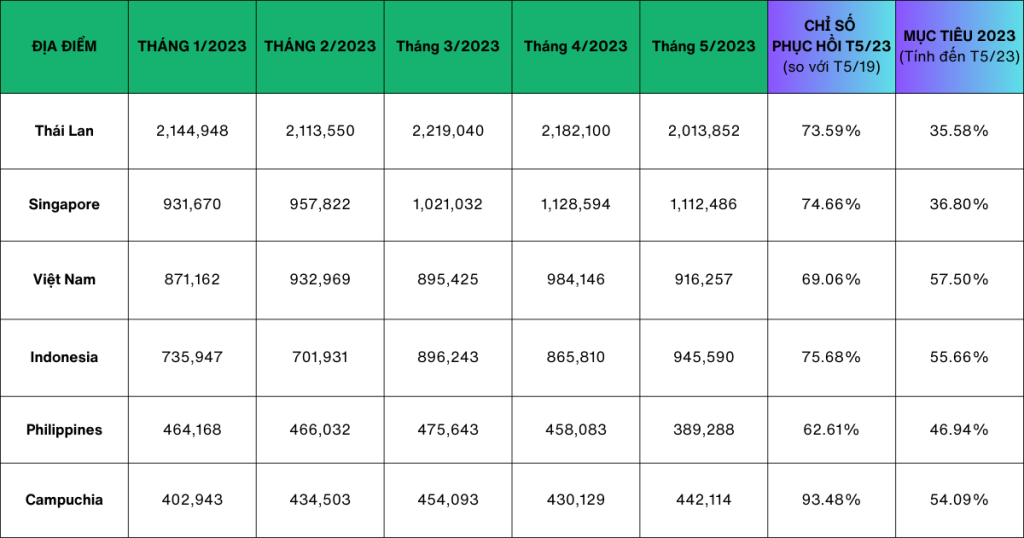Click the Tháng 4/2023 header cell
The height and width of the screenshot is (538, 1024).
pos(576,47)
